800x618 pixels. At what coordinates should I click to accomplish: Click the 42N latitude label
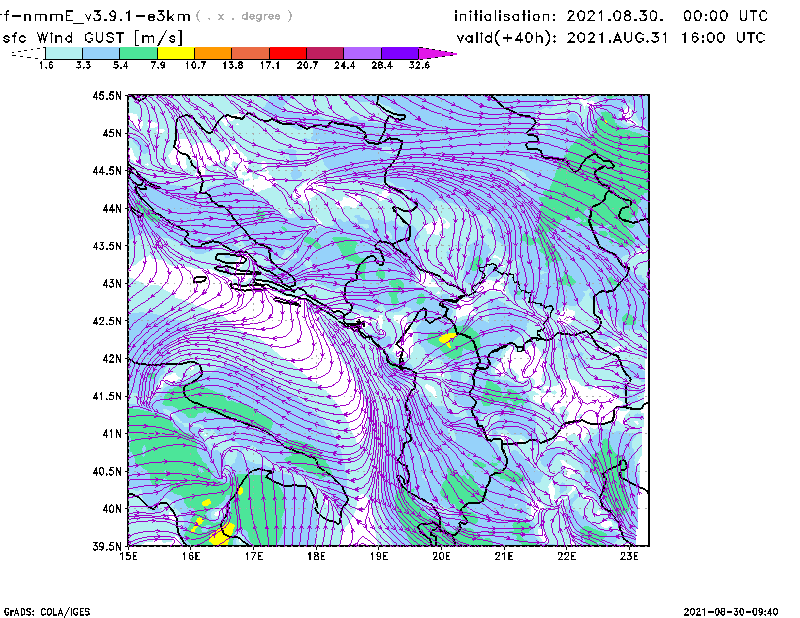pyautogui.click(x=112, y=358)
